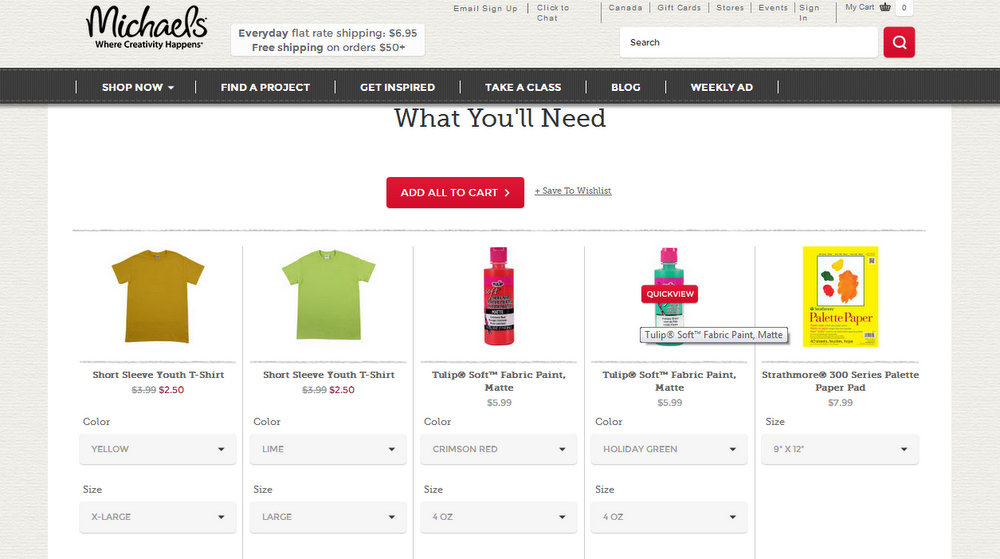
Task: Click the flat rate shipping banner
Action: click(x=328, y=40)
